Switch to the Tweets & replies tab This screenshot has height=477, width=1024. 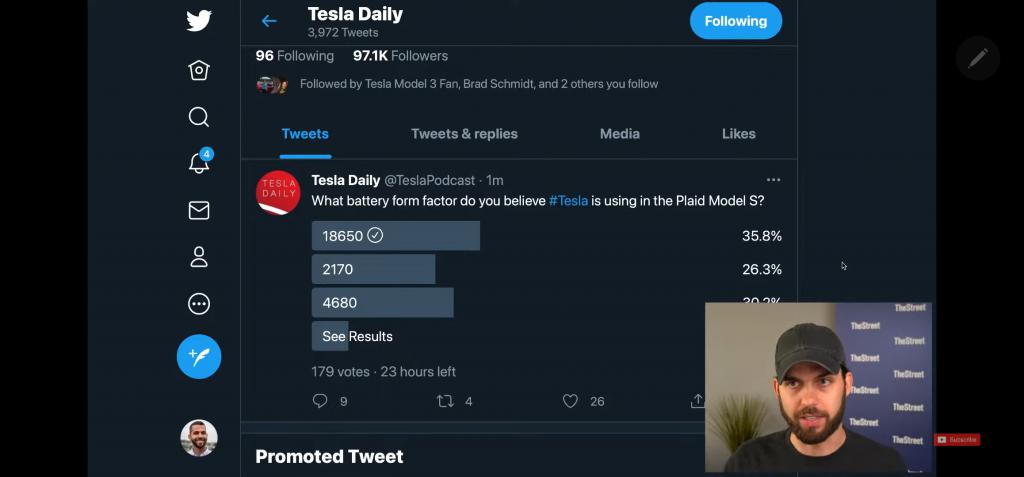(464, 134)
